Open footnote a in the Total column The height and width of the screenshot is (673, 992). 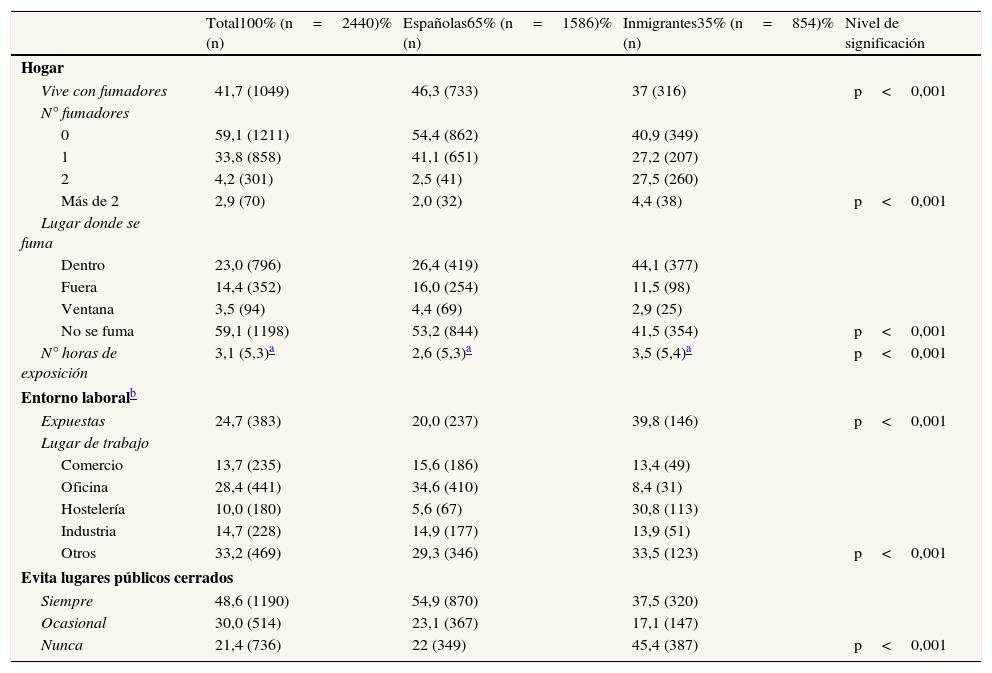point(271,349)
